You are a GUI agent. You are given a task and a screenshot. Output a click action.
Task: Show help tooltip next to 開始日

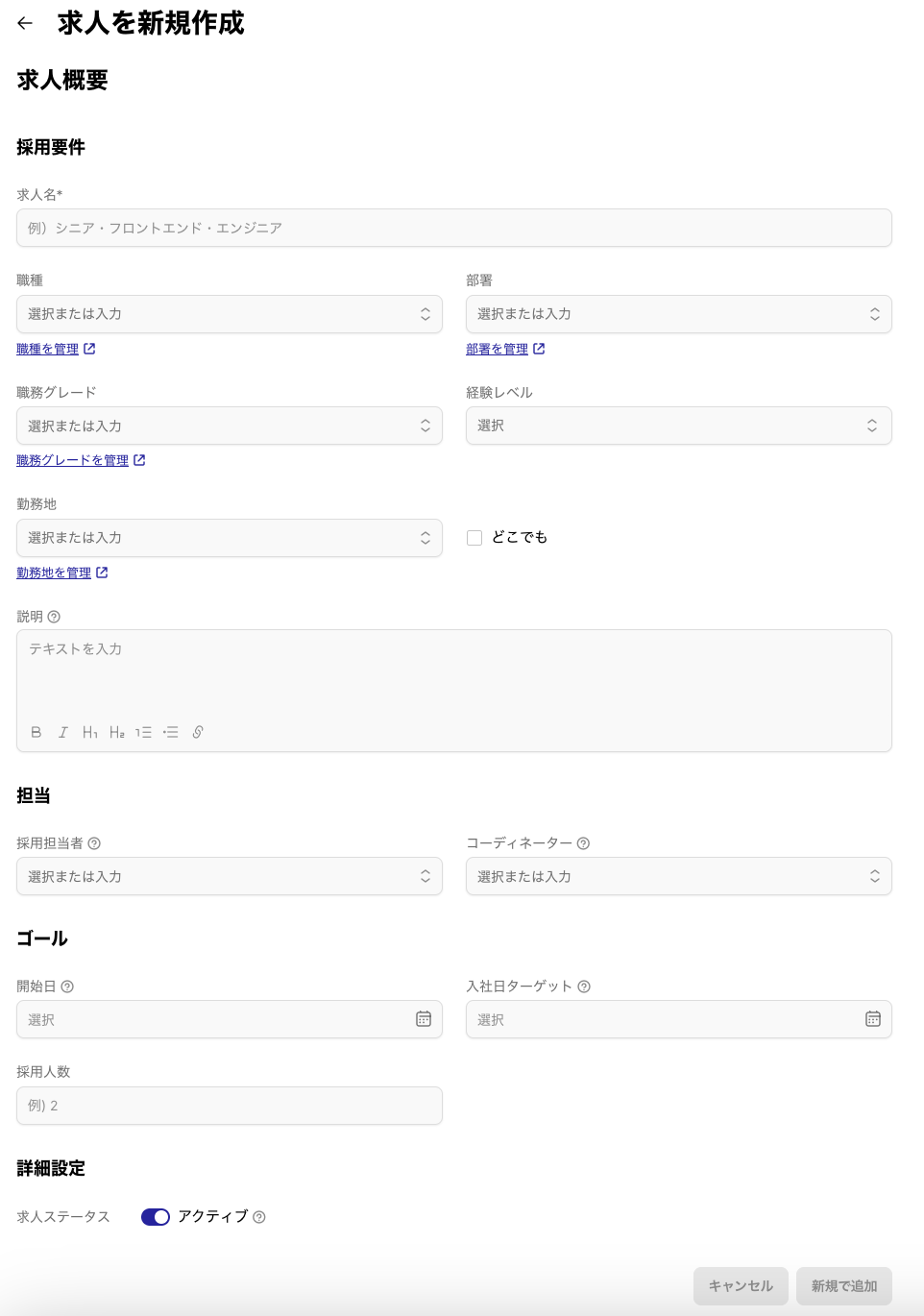[x=67, y=987]
